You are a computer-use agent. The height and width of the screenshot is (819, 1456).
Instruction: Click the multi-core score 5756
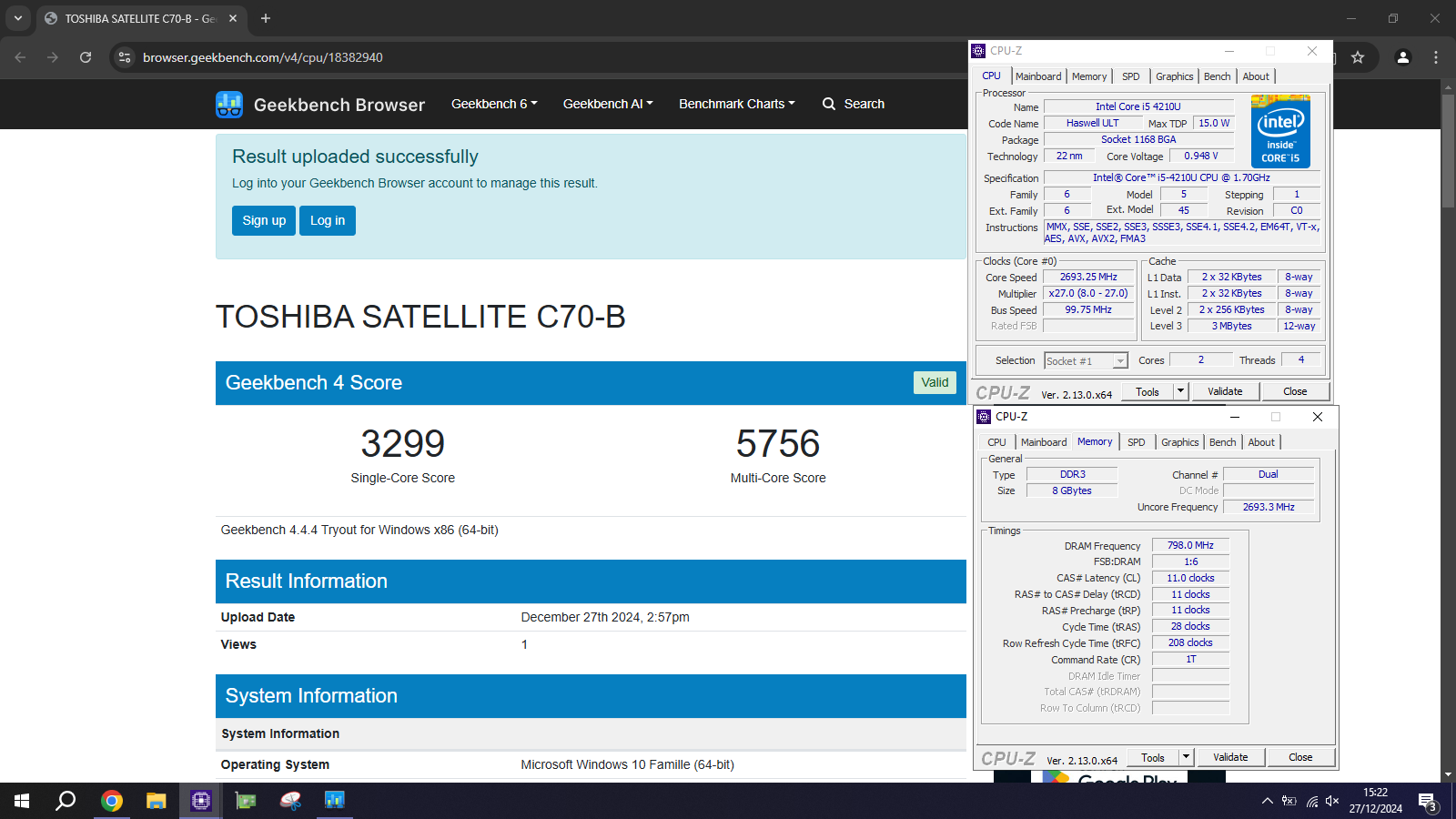(x=778, y=444)
